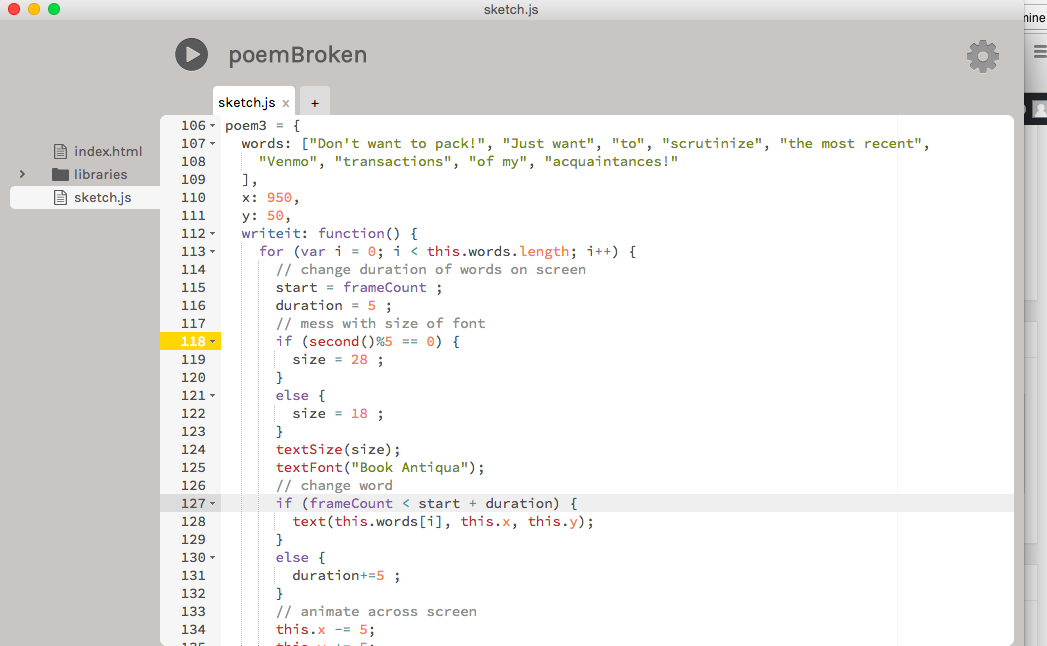Collapse the writeit function at line 112
Viewport: 1047px width, 646px height.
click(213, 234)
